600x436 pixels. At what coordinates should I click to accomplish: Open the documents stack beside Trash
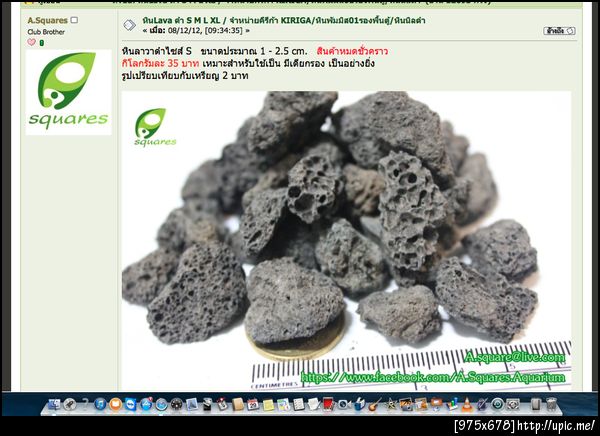[536, 404]
